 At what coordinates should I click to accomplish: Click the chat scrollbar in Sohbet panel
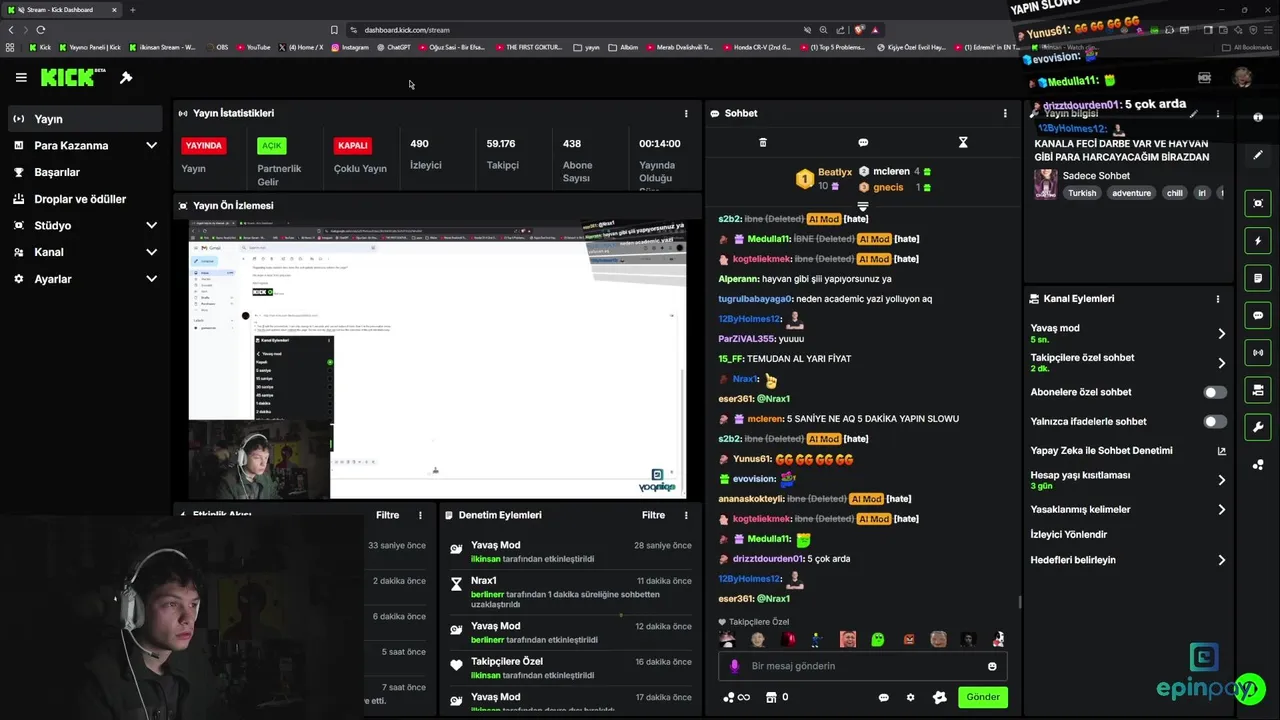click(x=1019, y=601)
